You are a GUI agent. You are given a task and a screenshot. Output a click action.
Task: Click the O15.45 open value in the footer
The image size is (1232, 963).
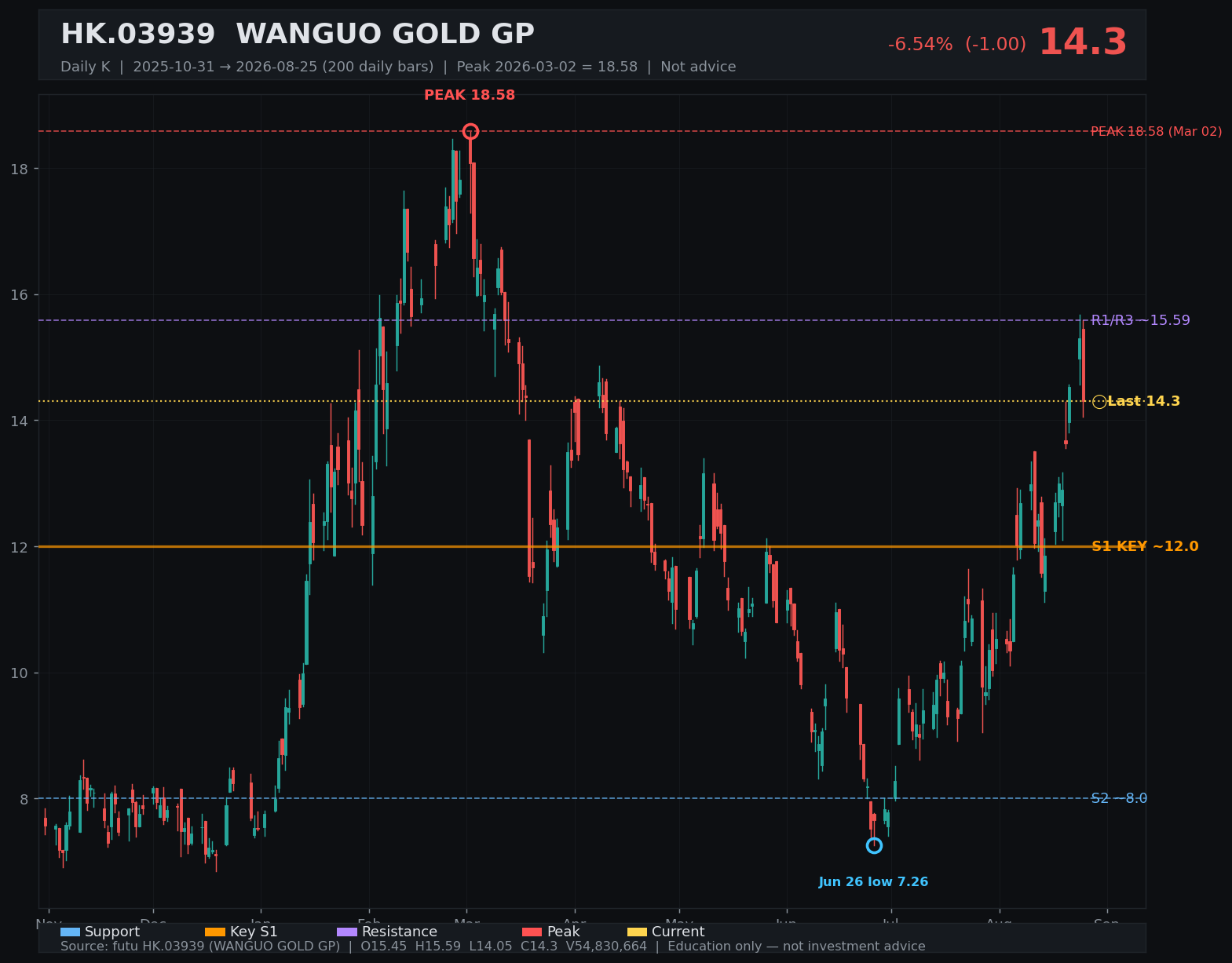[384, 947]
